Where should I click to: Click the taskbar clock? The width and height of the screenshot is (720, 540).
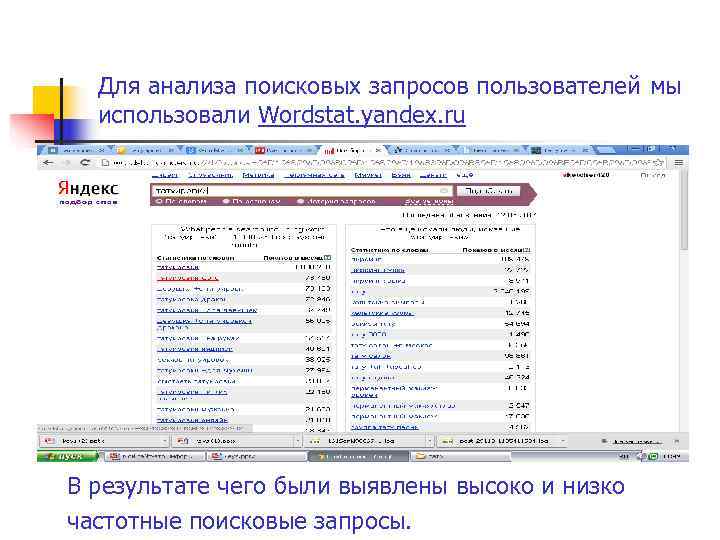(670, 456)
